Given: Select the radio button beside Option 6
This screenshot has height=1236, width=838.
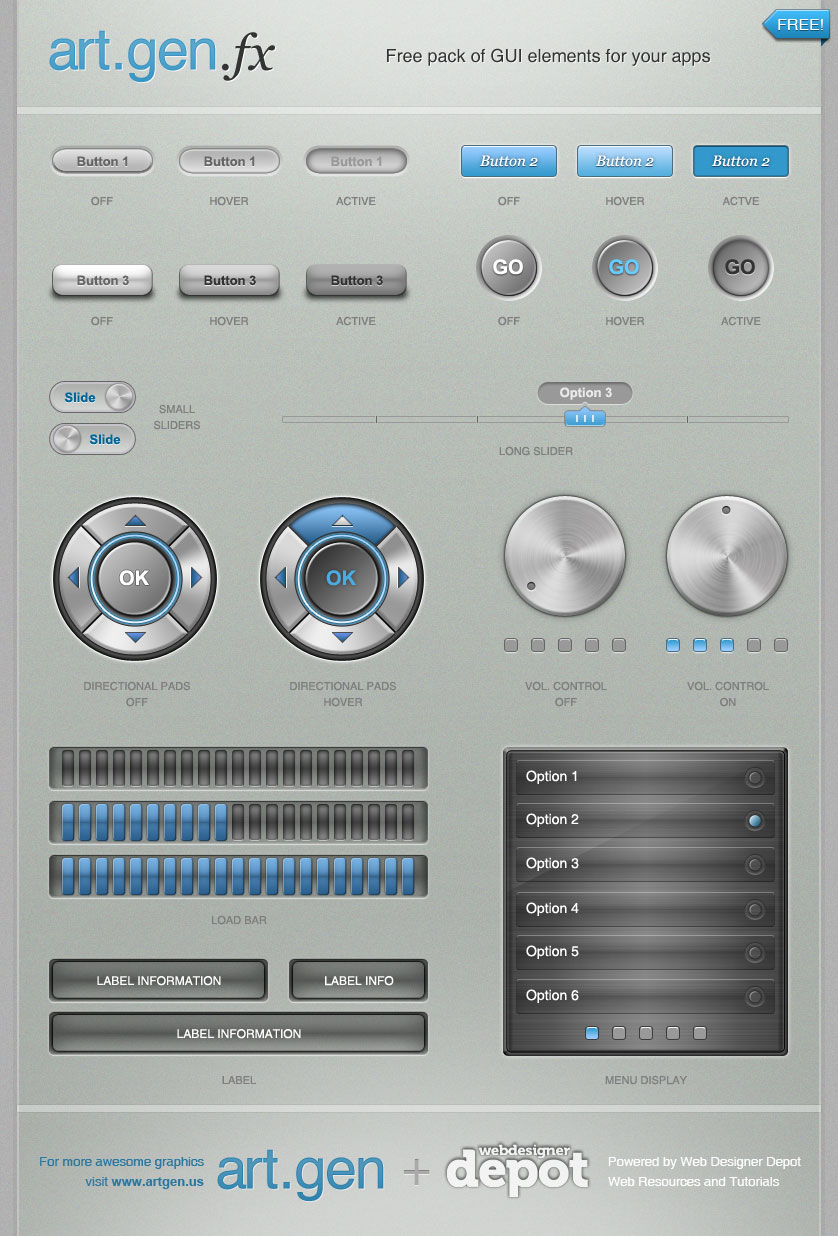Looking at the screenshot, I should click(755, 996).
